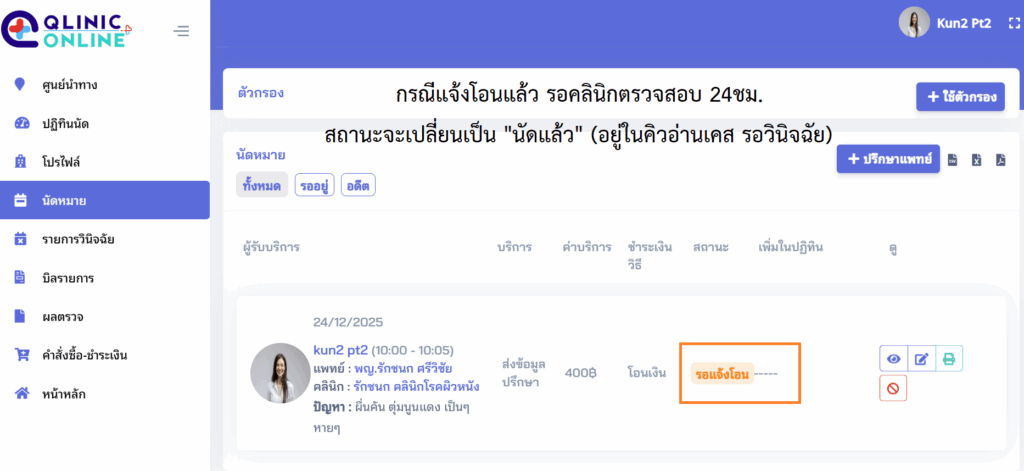Print the appointment with the printer icon
The height and width of the screenshot is (471, 1024).
point(949,359)
